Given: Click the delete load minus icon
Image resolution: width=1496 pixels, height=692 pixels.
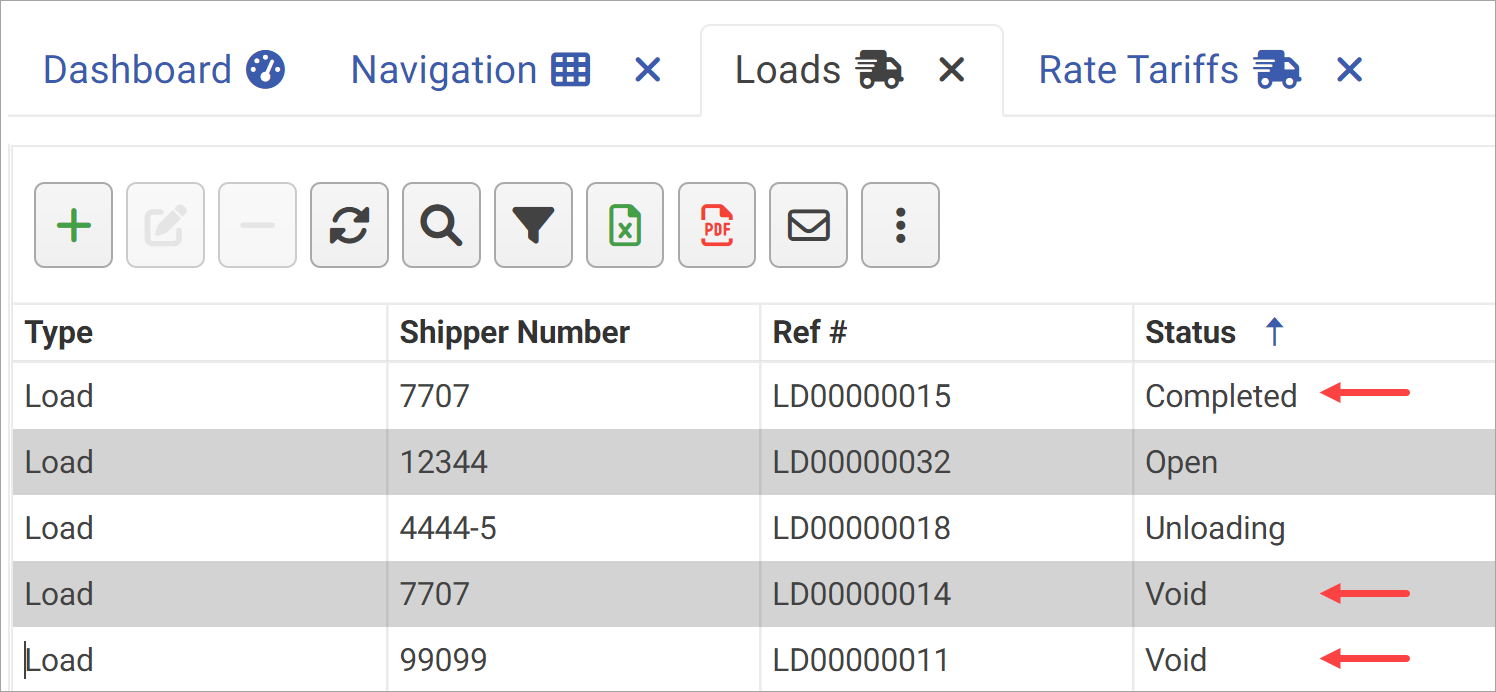Looking at the screenshot, I should 257,225.
